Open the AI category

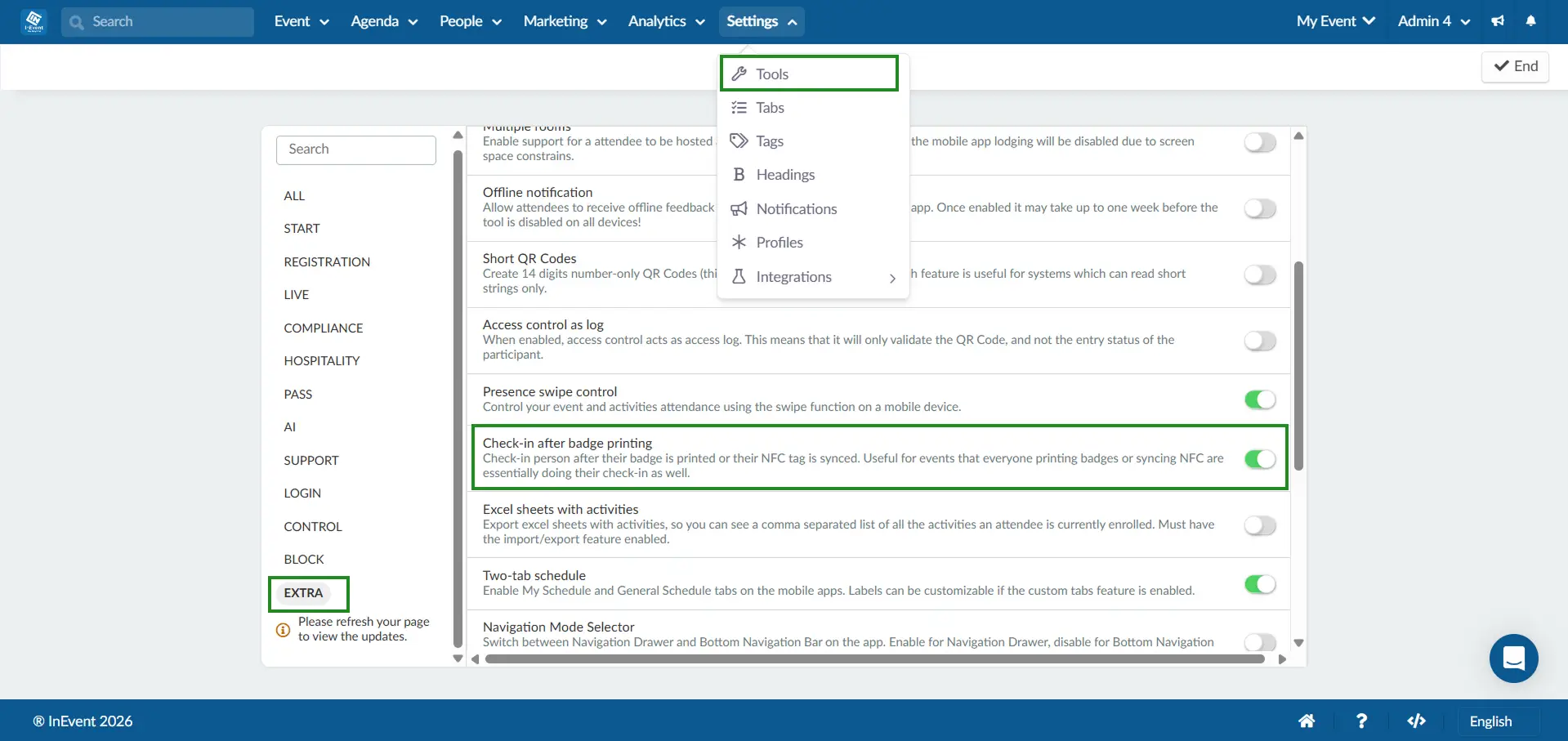(x=289, y=427)
